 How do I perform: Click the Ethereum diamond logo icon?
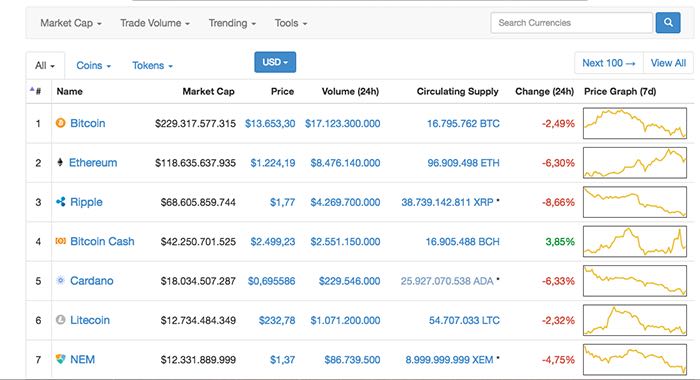point(60,162)
